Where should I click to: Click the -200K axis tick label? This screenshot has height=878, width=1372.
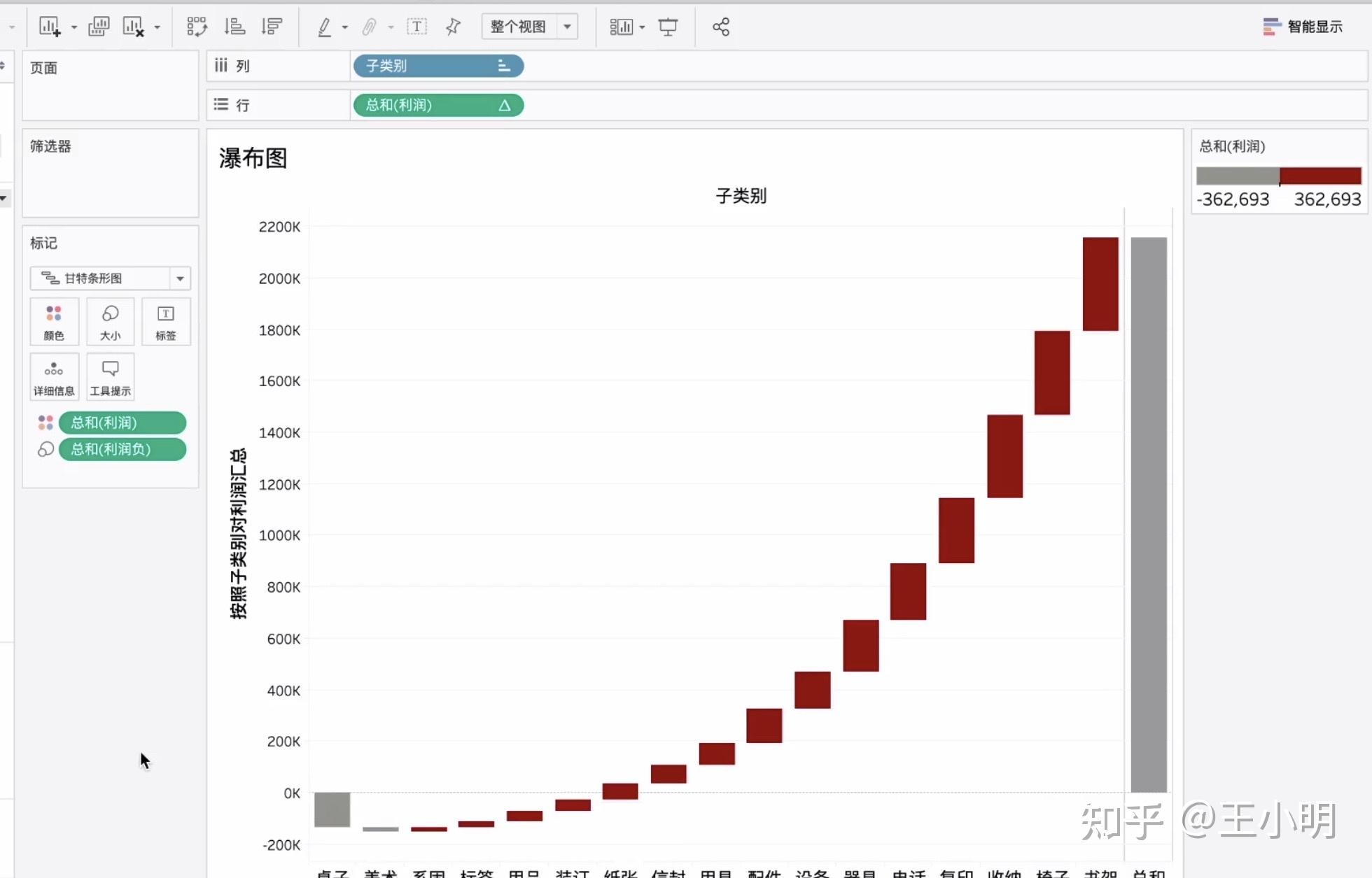(281, 845)
